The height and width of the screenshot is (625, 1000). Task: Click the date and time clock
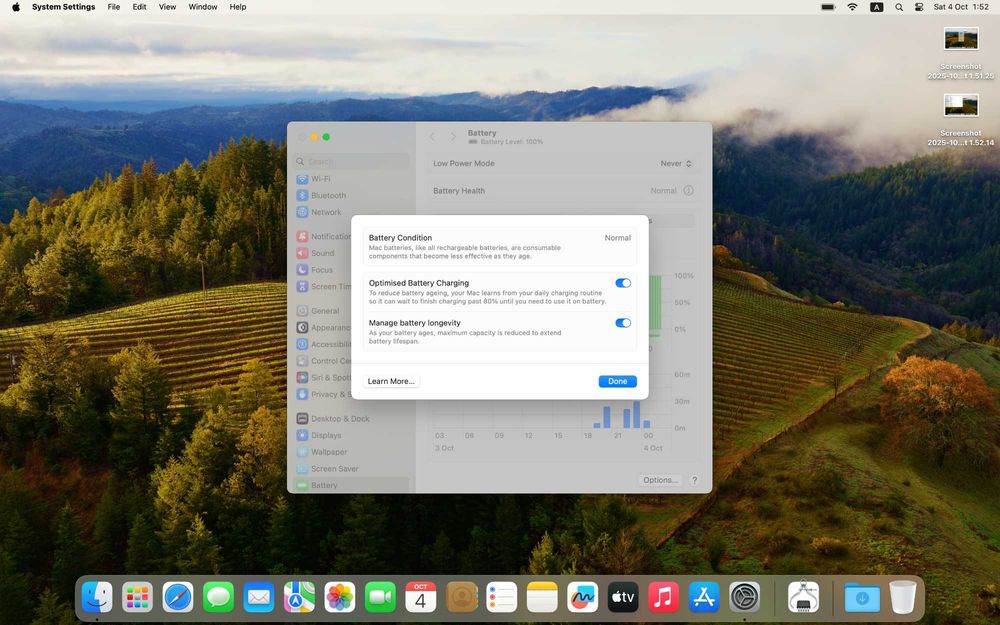click(961, 7)
